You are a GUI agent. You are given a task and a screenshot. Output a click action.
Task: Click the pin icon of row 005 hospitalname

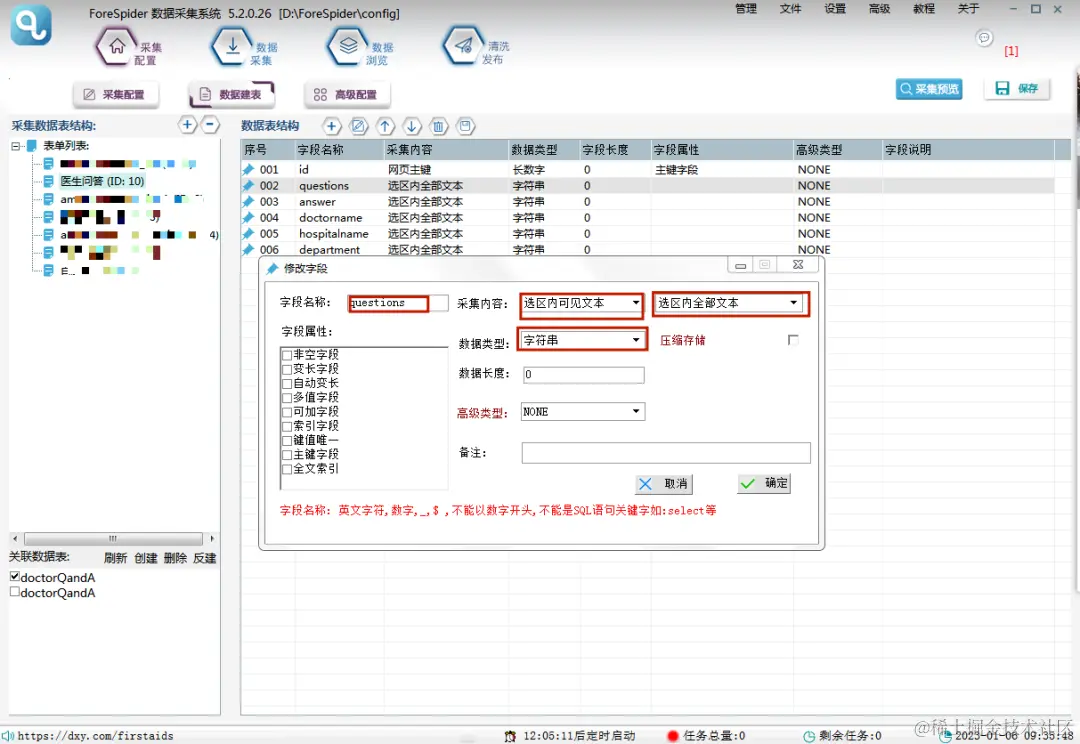click(249, 234)
